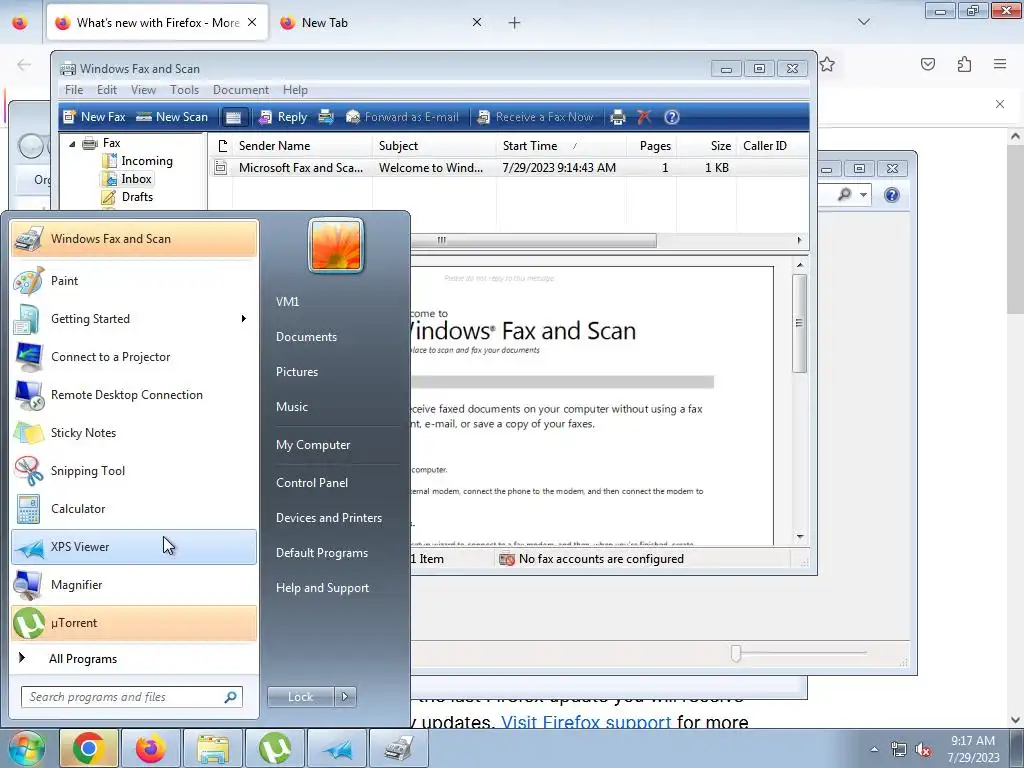Viewport: 1024px width, 768px height.
Task: Open Chrome from the taskbar
Action: tap(89, 748)
